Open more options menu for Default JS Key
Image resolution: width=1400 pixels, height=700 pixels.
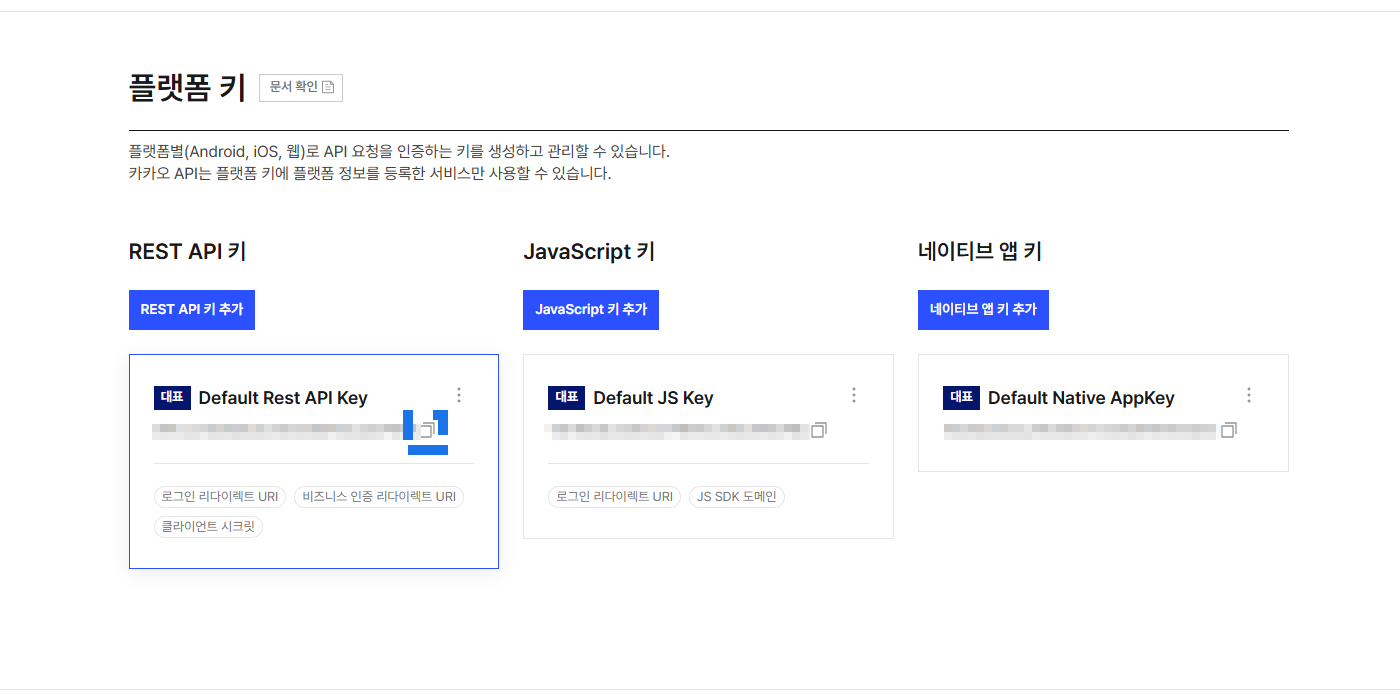tap(854, 395)
